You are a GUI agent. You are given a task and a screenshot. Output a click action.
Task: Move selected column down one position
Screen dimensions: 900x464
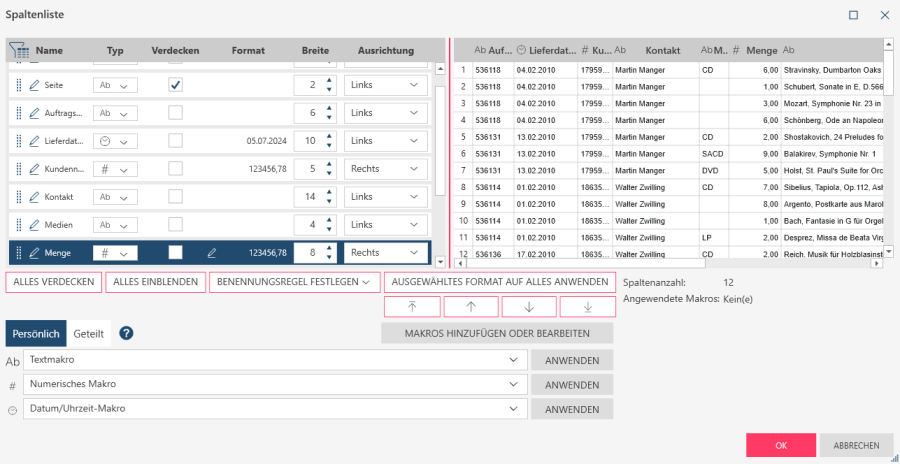coord(529,307)
